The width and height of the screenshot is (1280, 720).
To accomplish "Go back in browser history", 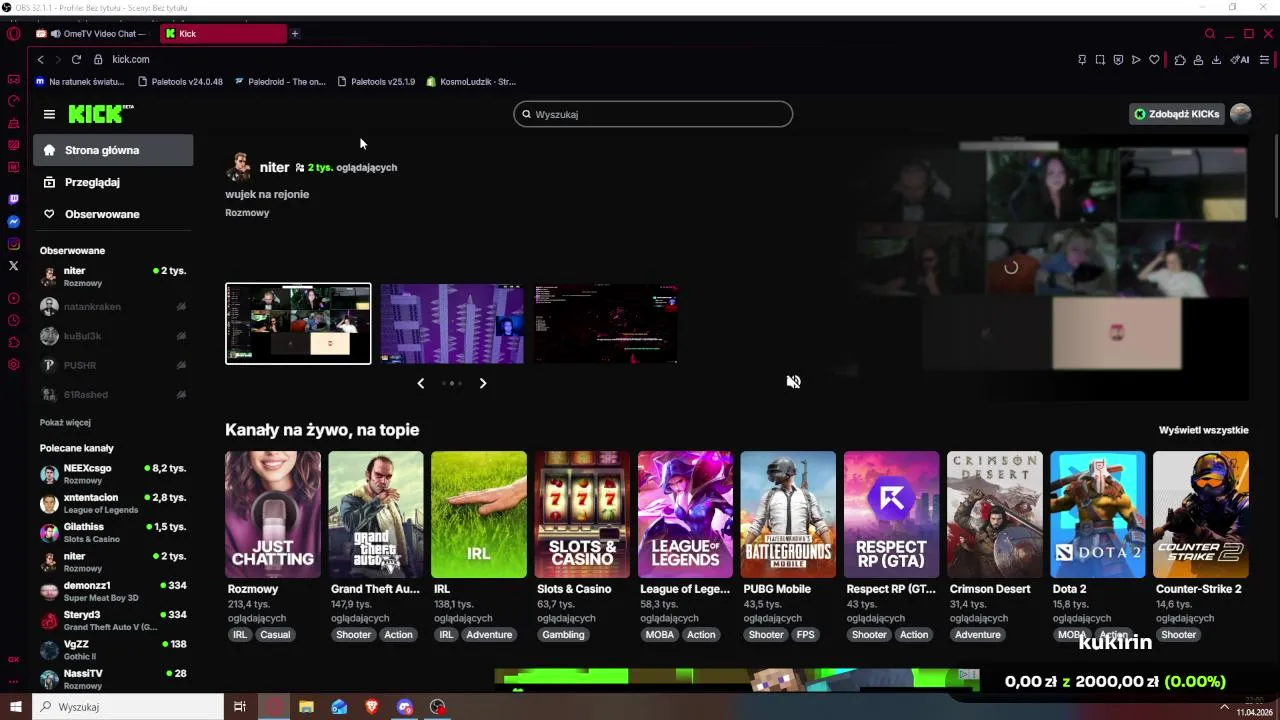I will click(x=40, y=59).
